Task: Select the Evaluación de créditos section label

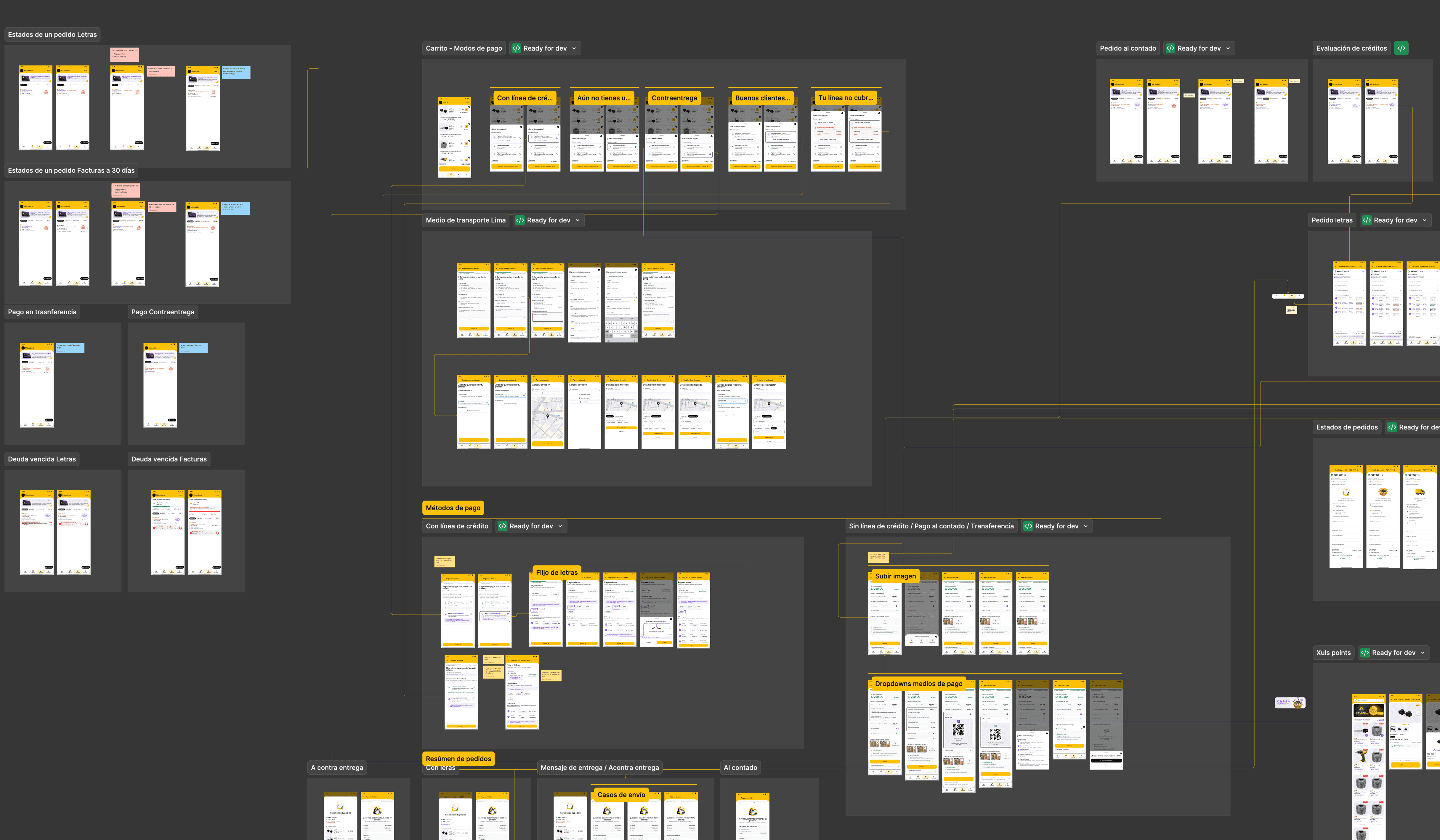Action: 1351,49
